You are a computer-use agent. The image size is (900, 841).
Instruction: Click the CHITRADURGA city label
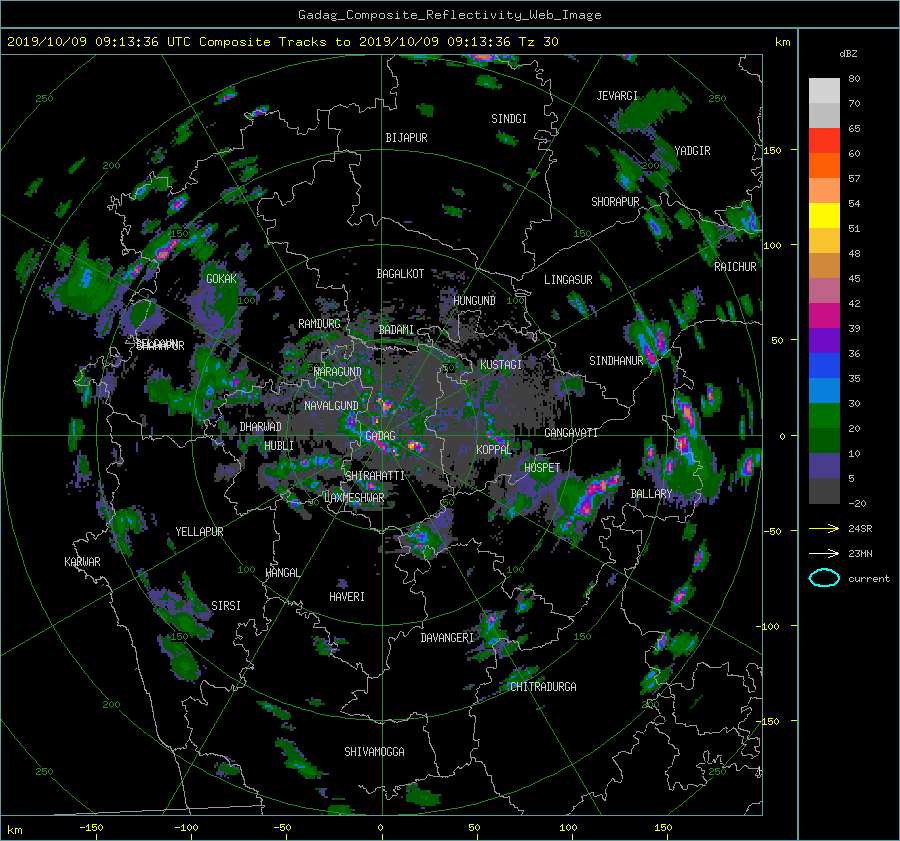[x=543, y=687]
